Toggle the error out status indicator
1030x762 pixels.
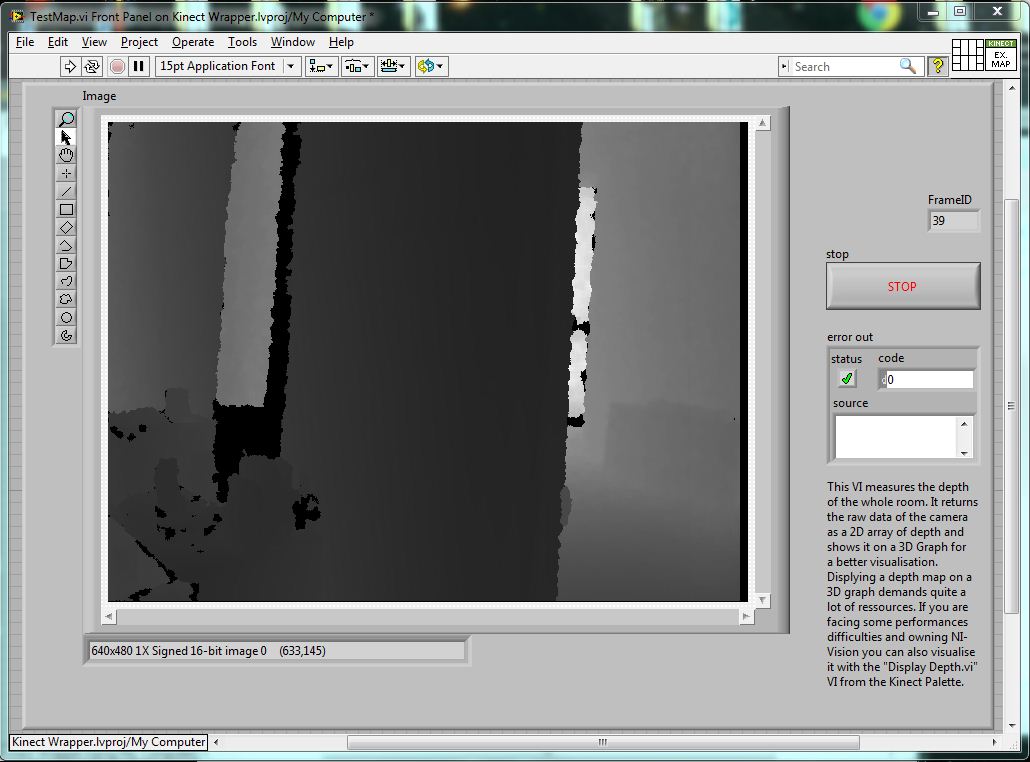847,379
